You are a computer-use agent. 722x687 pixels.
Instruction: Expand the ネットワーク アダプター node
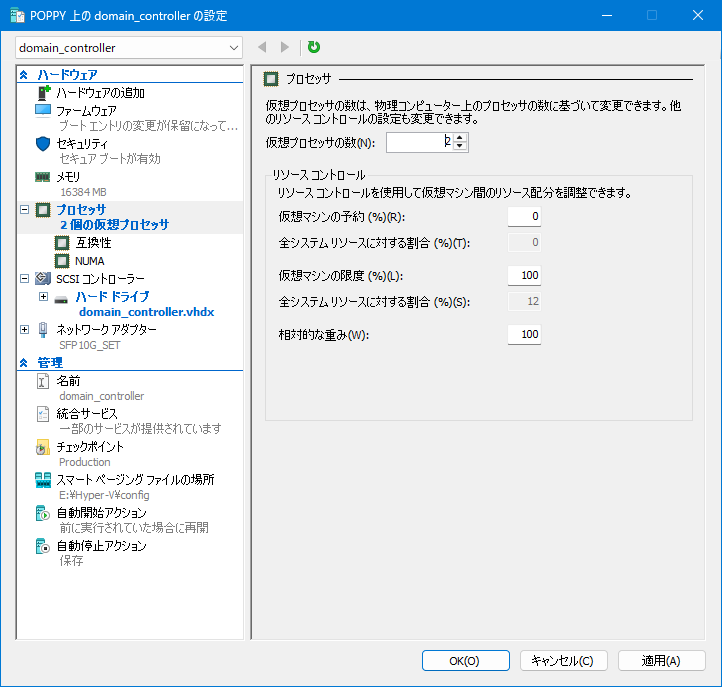coord(24,330)
